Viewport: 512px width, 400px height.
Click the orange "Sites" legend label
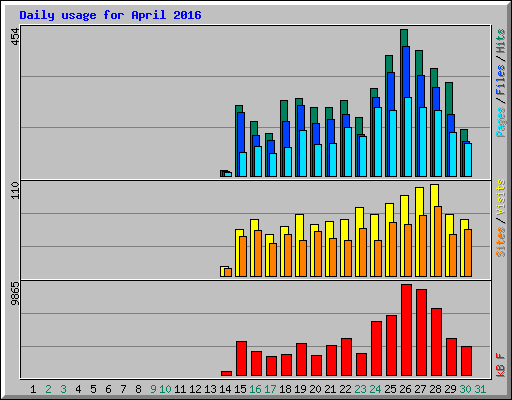pyautogui.click(x=500, y=242)
